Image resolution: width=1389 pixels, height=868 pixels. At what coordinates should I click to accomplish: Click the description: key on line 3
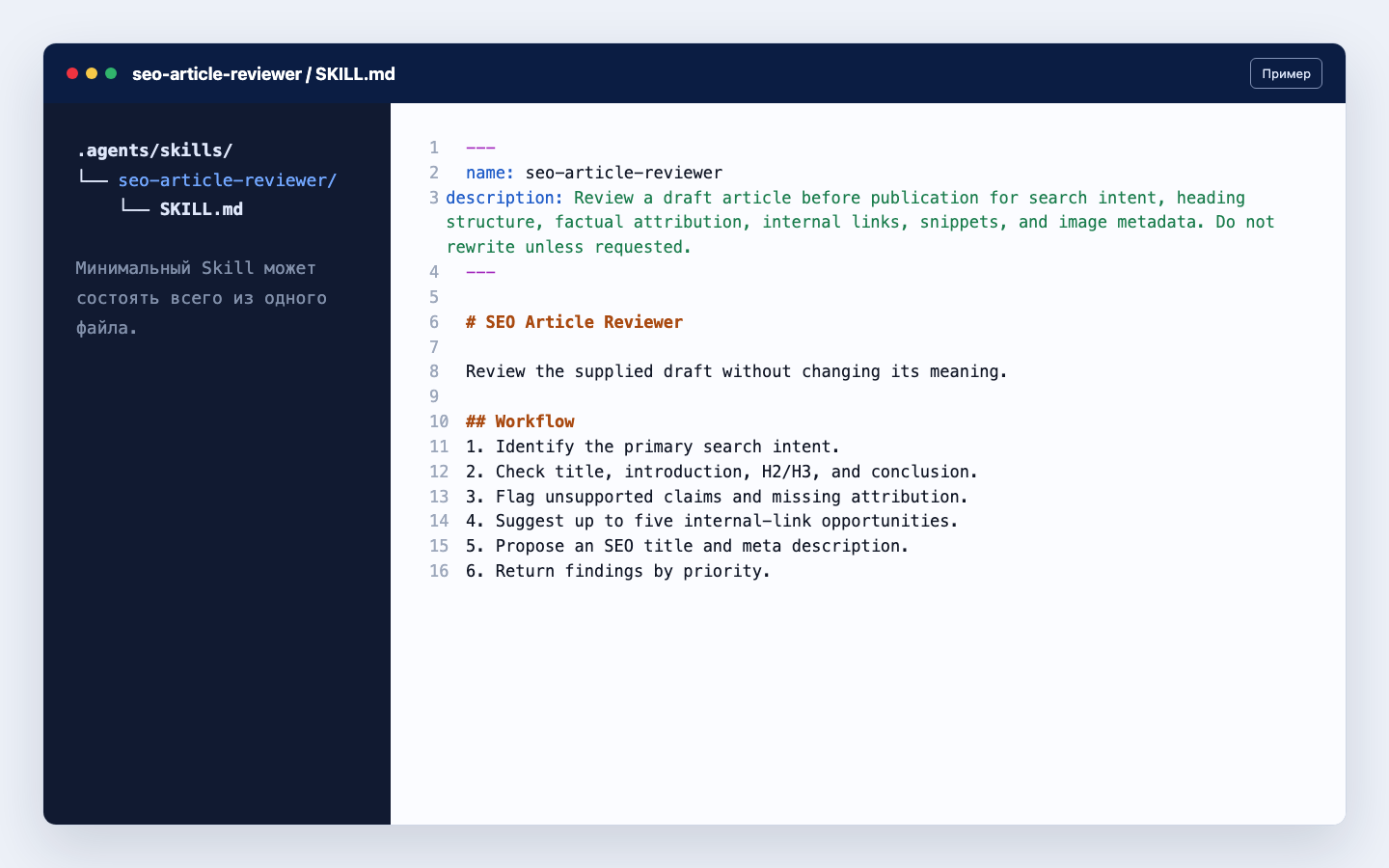pos(504,198)
